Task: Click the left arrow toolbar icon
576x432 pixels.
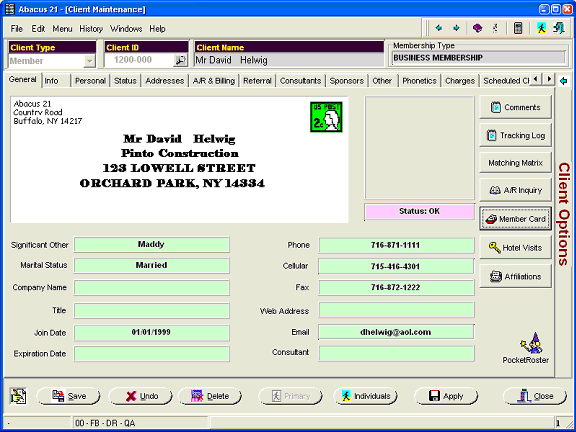Action: (x=439, y=28)
